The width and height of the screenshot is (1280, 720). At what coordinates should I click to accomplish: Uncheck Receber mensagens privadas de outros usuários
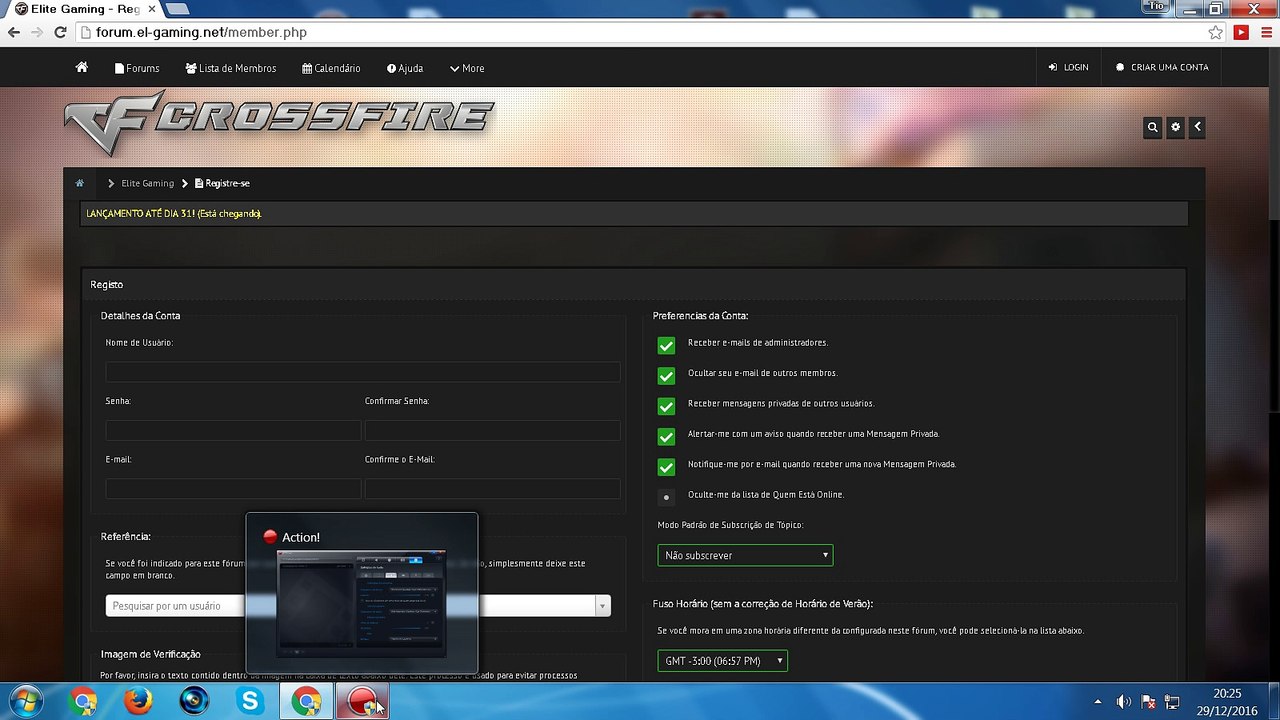point(666,406)
